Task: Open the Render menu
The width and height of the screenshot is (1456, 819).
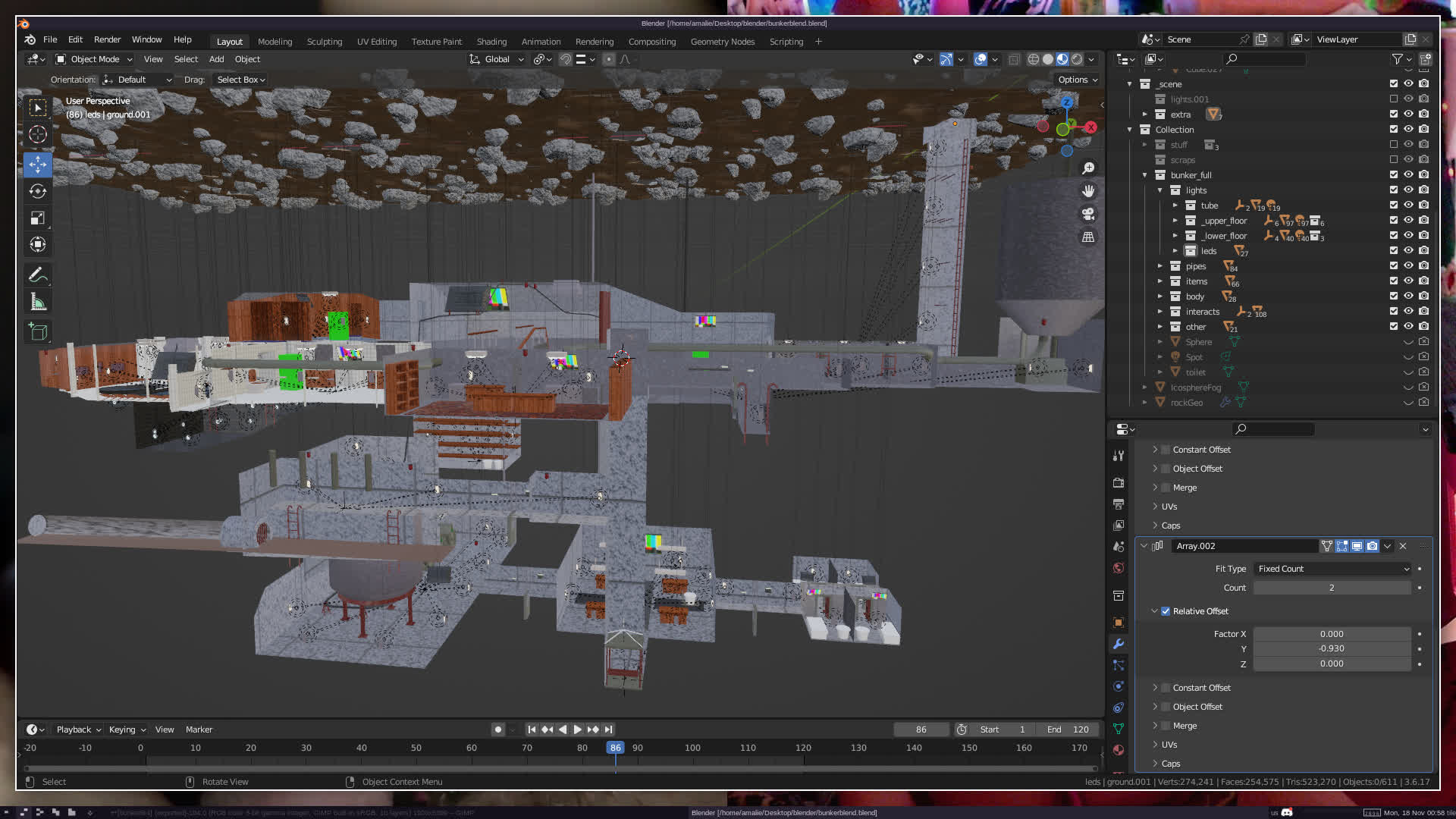Action: [x=107, y=39]
